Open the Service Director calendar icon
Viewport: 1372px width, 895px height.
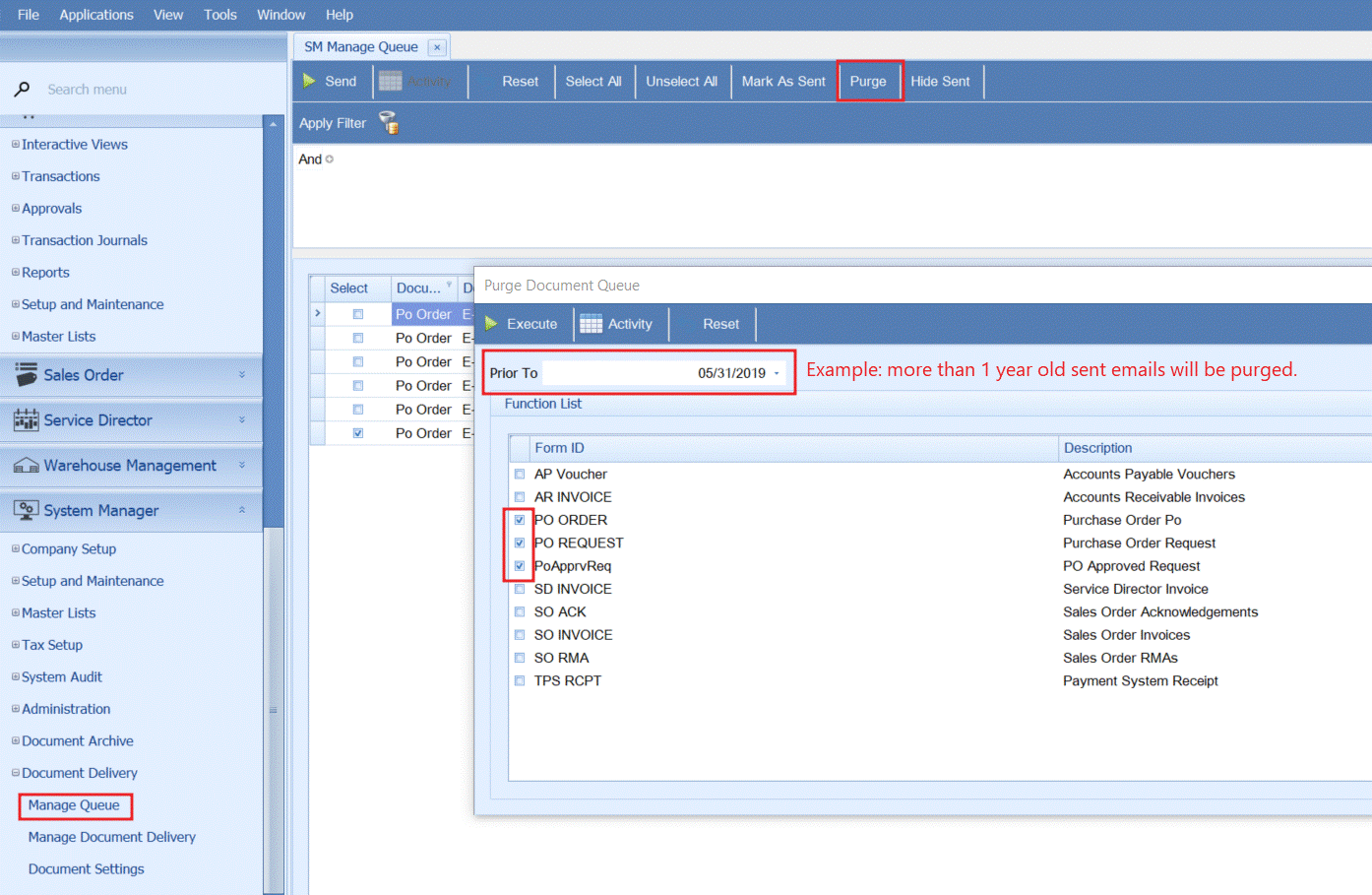point(26,420)
